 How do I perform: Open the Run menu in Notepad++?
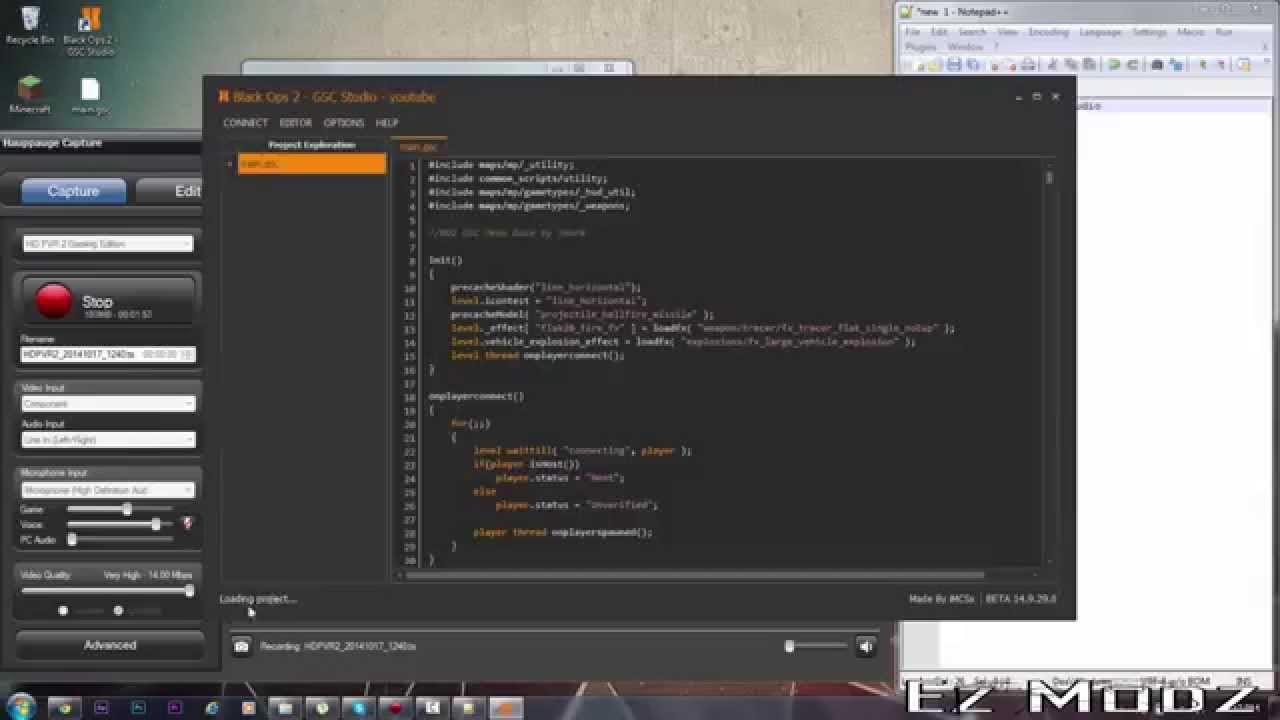tap(1223, 32)
